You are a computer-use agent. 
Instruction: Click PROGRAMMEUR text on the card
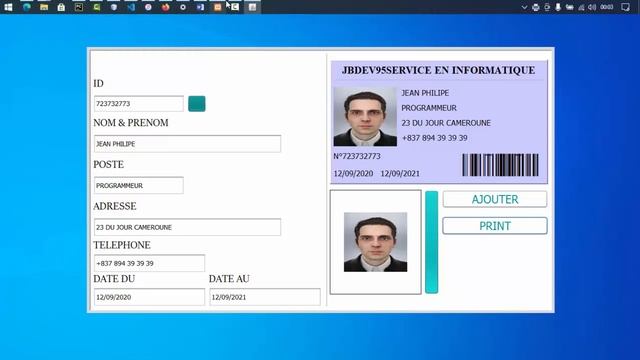(x=429, y=108)
